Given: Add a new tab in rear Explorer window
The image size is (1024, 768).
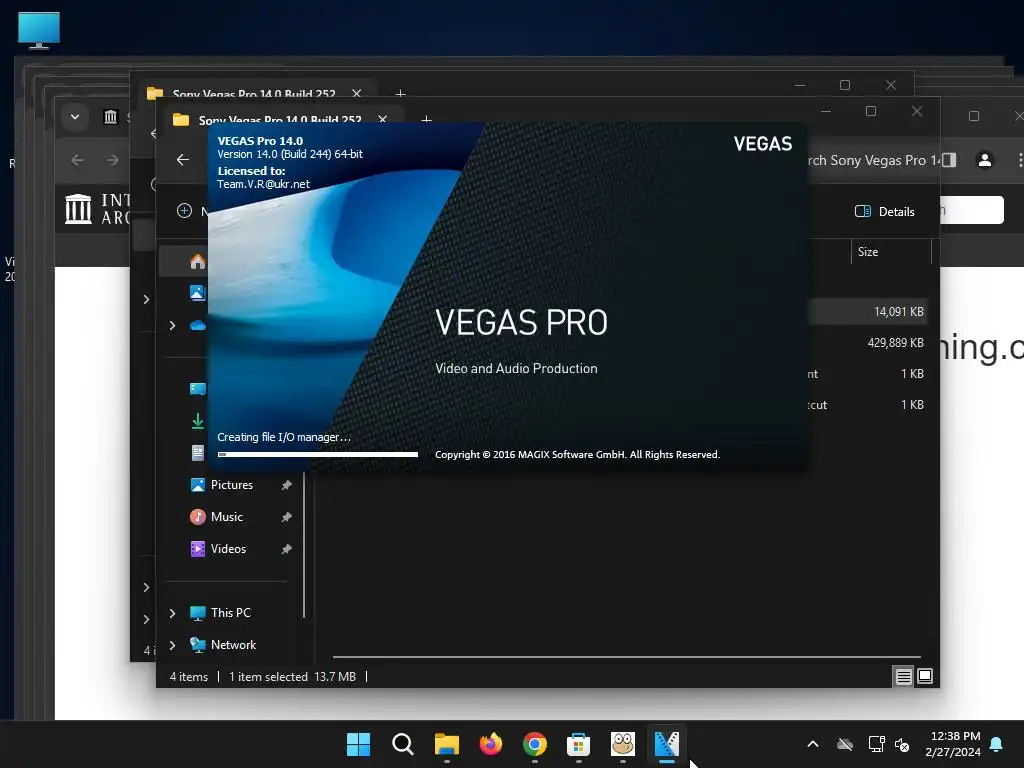Looking at the screenshot, I should pos(400,93).
